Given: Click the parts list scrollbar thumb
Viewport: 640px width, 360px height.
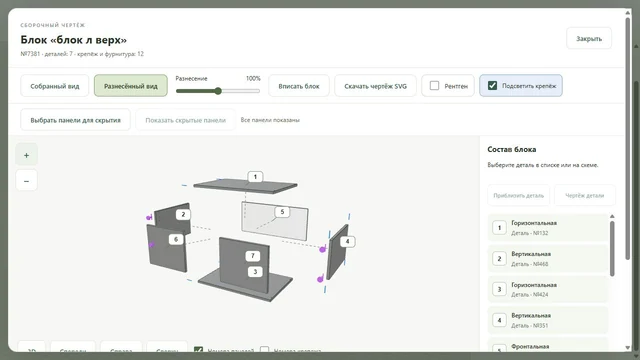Looking at the screenshot, I should point(612,249).
